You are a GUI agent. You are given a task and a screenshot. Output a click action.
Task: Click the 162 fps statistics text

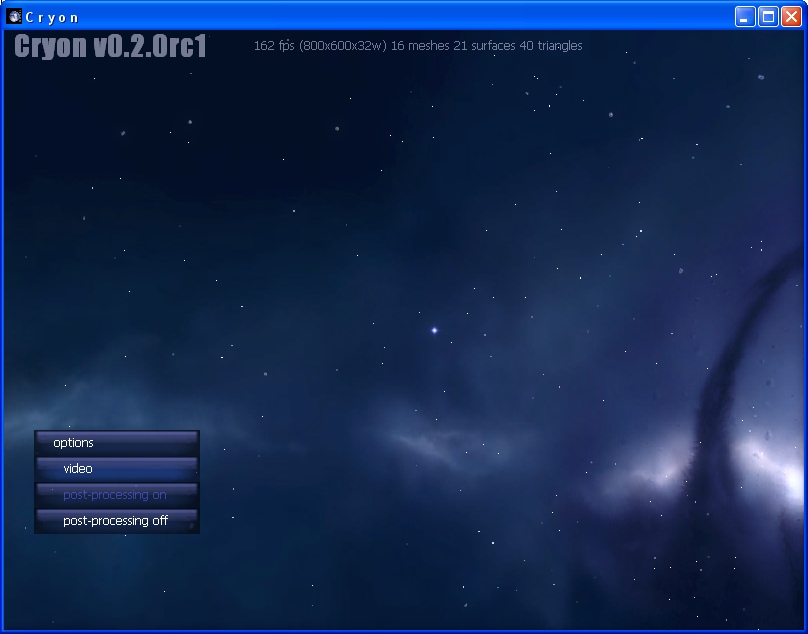pyautogui.click(x=418, y=46)
